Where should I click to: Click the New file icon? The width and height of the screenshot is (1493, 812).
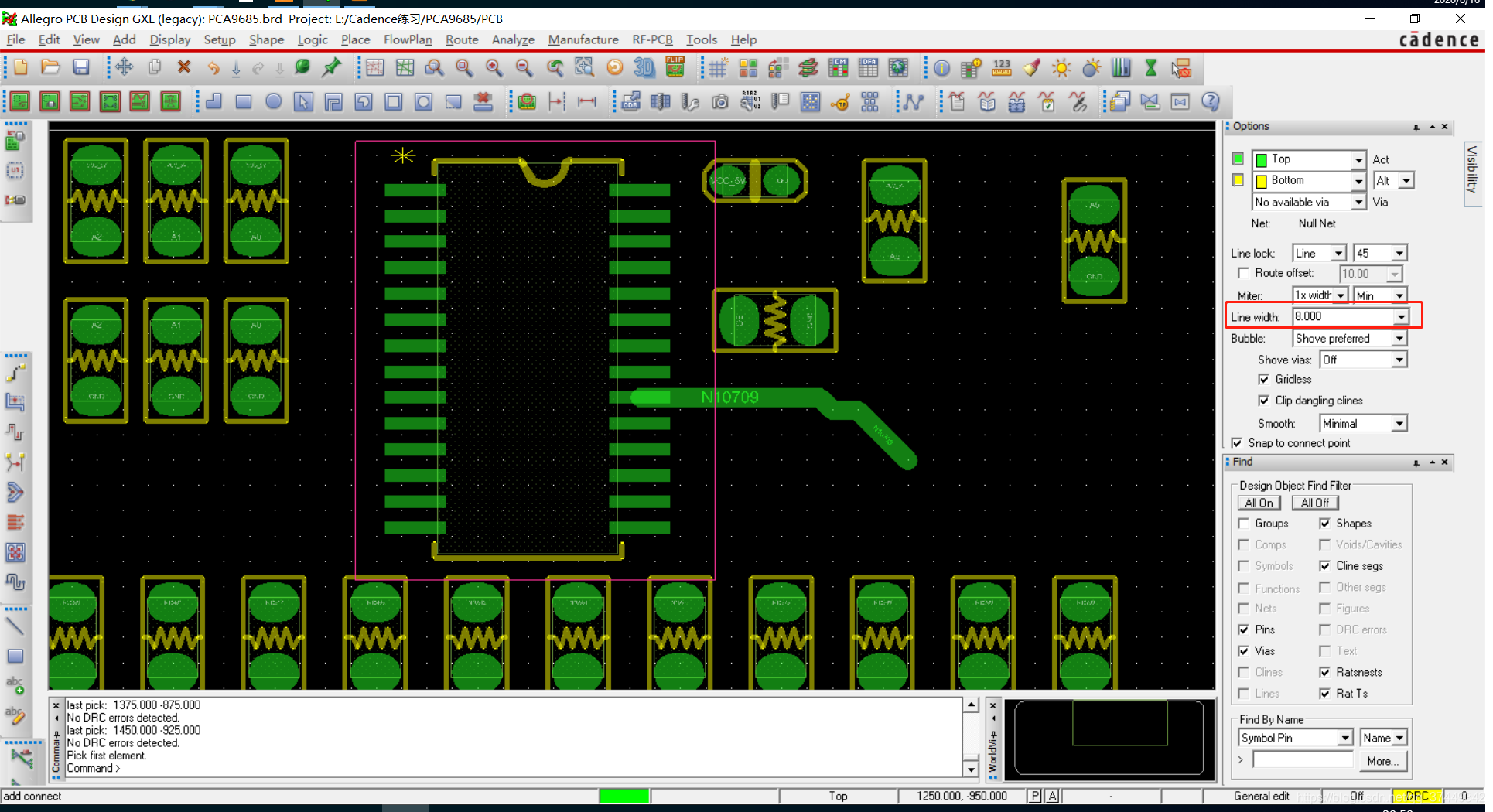click(x=21, y=68)
